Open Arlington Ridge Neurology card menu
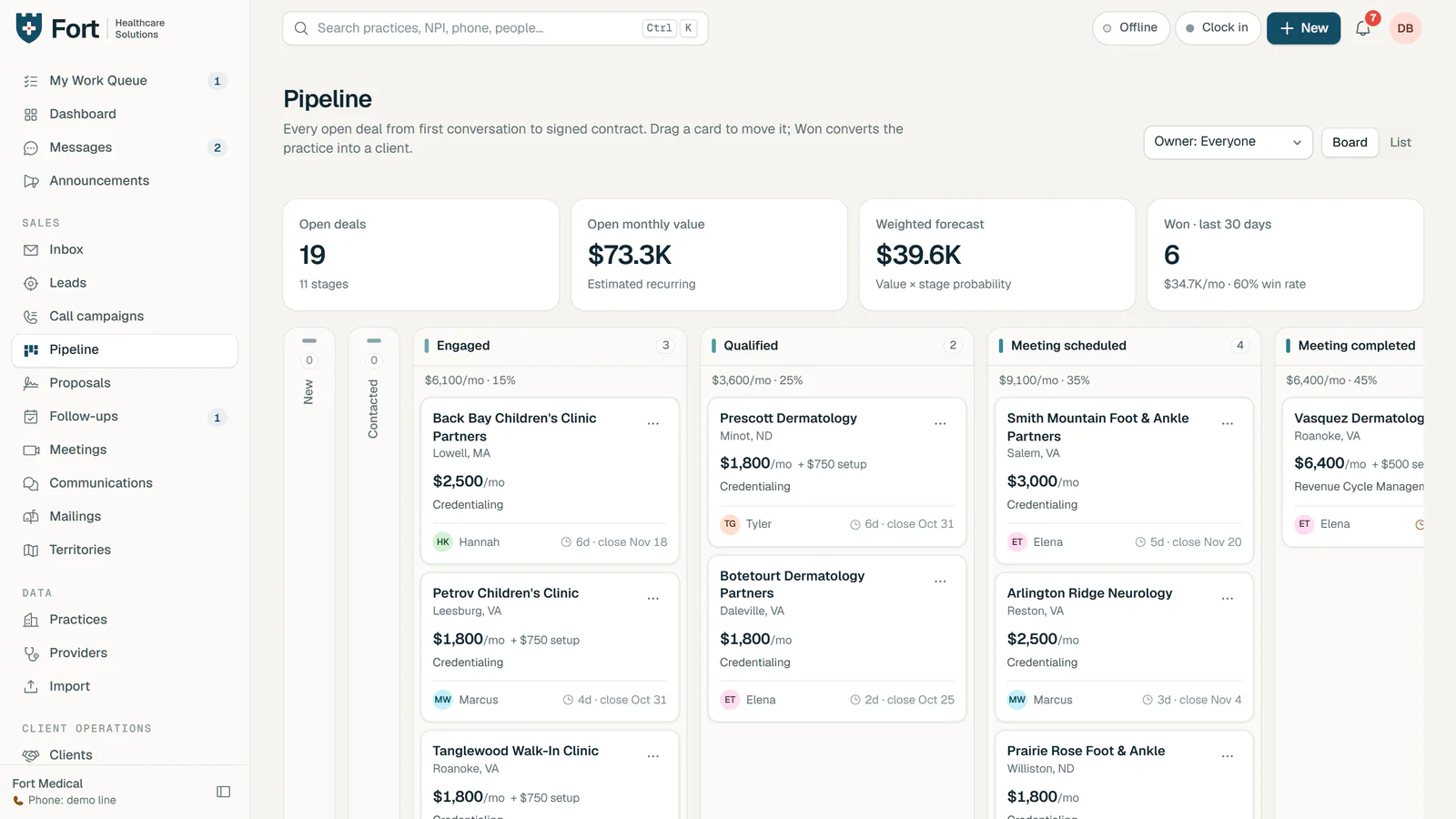Screen dimensions: 1456x819 coord(1228,599)
